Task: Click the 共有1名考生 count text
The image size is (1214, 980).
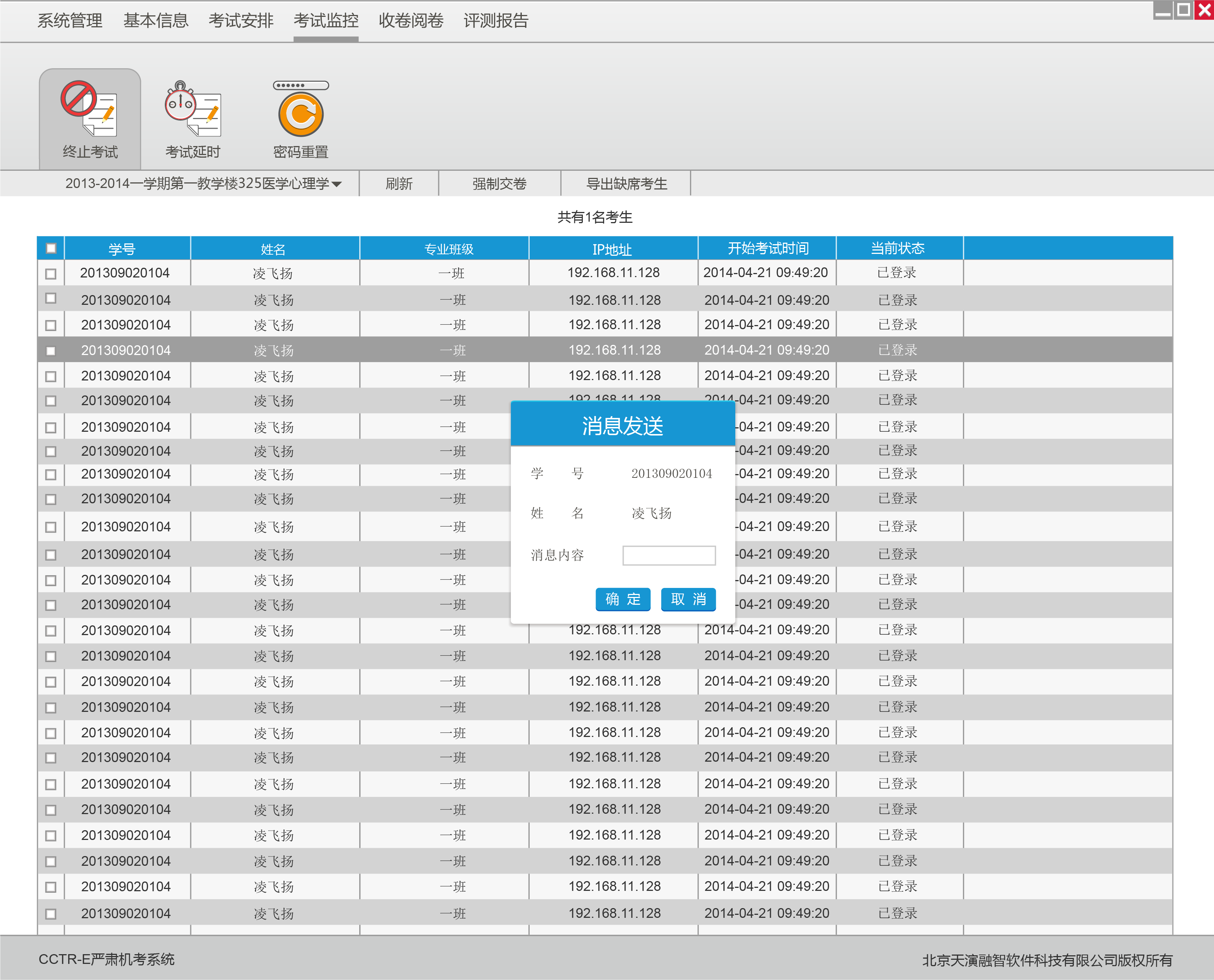Action: pos(595,217)
